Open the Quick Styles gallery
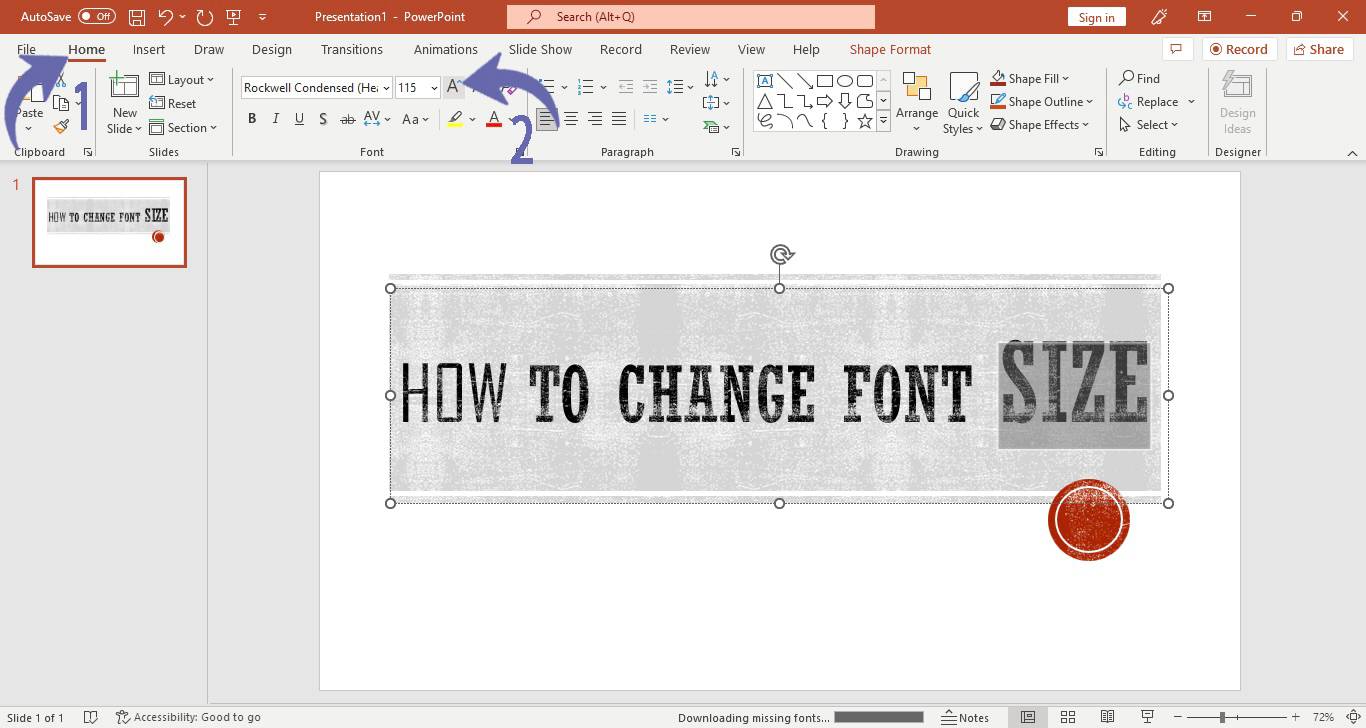 click(963, 103)
